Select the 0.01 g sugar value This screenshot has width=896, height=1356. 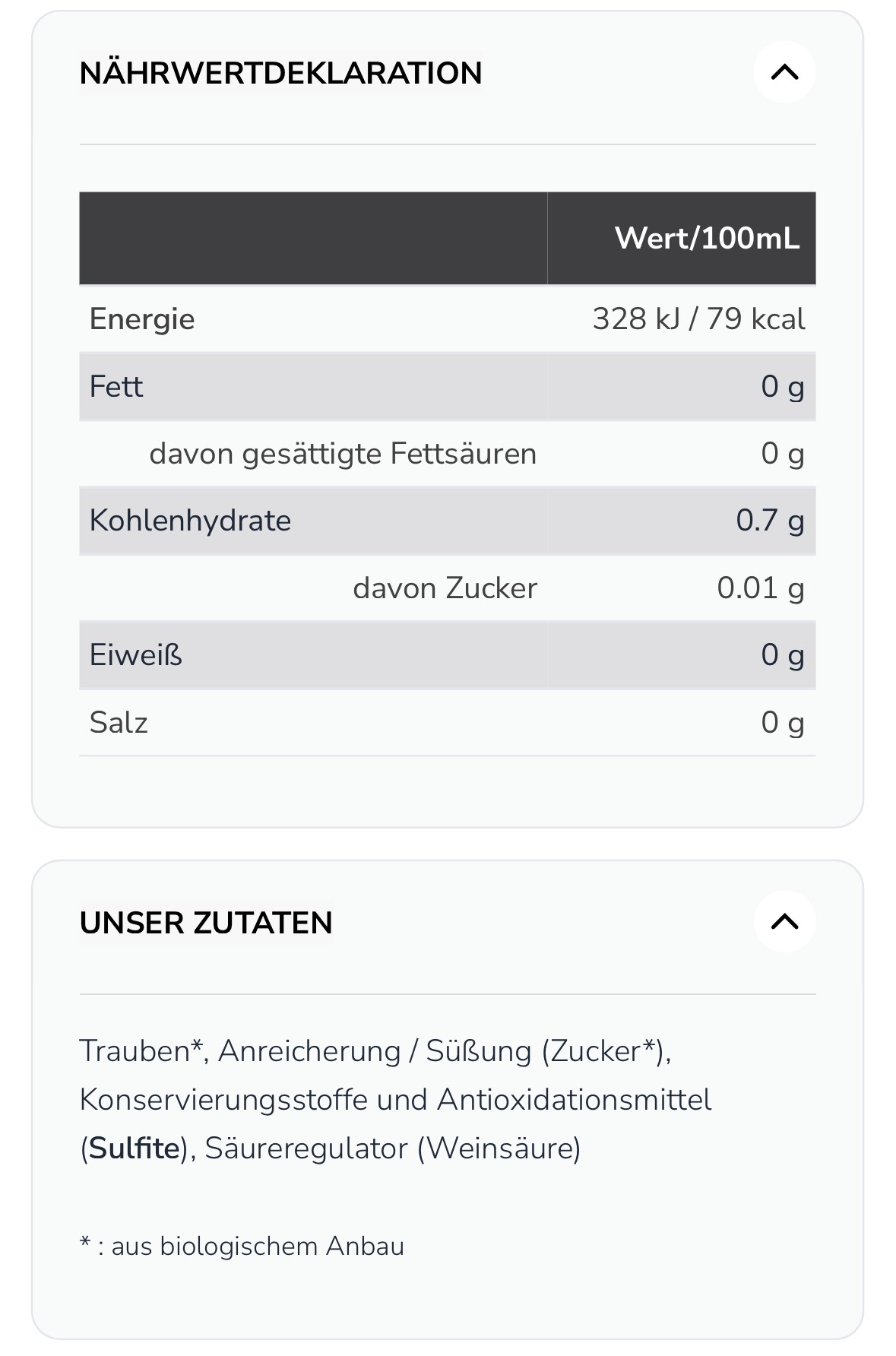761,588
